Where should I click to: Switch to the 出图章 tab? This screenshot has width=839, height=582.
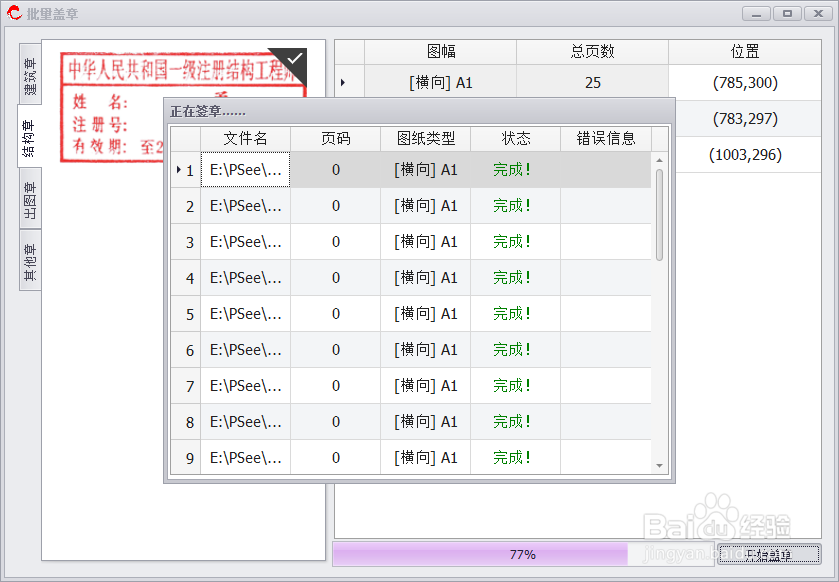30,198
